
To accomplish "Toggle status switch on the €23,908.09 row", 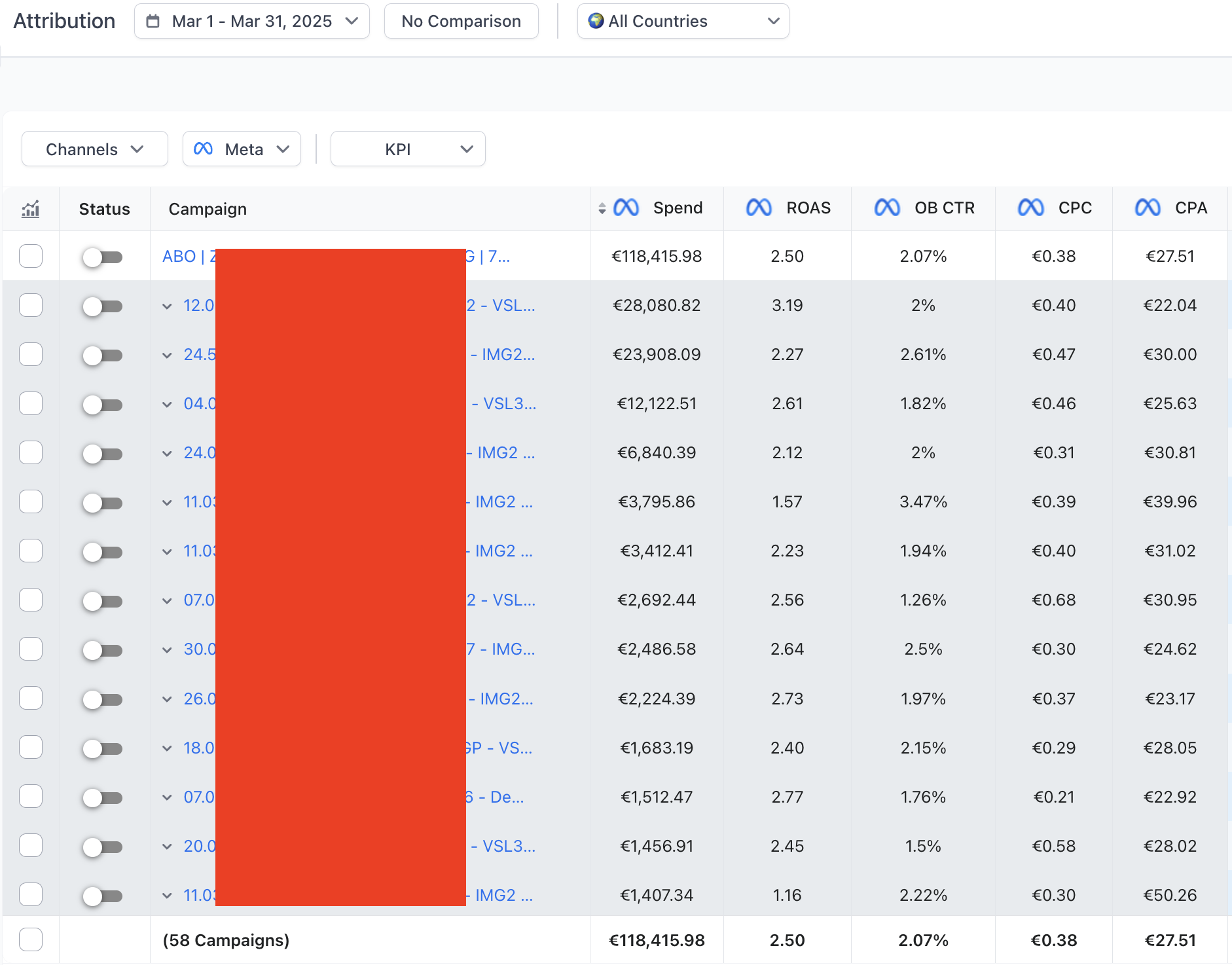I will click(103, 355).
